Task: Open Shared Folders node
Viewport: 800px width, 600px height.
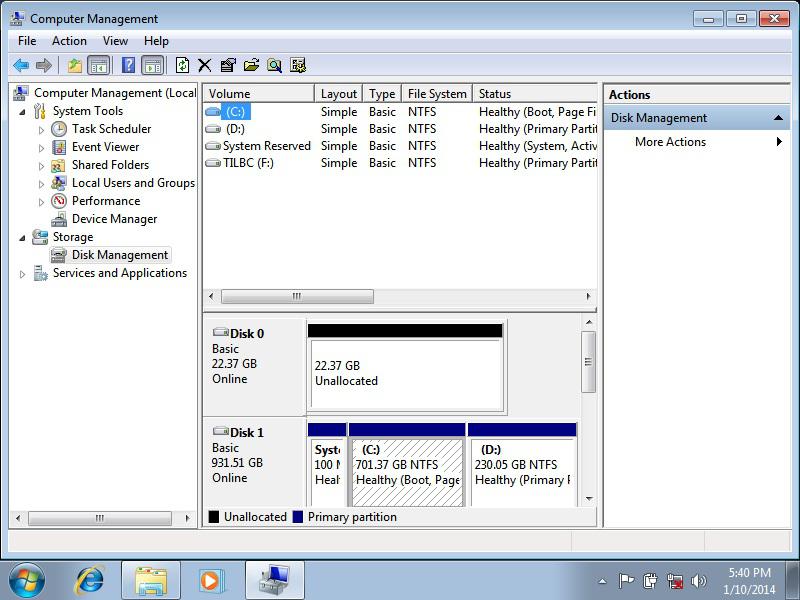Action: click(x=110, y=165)
